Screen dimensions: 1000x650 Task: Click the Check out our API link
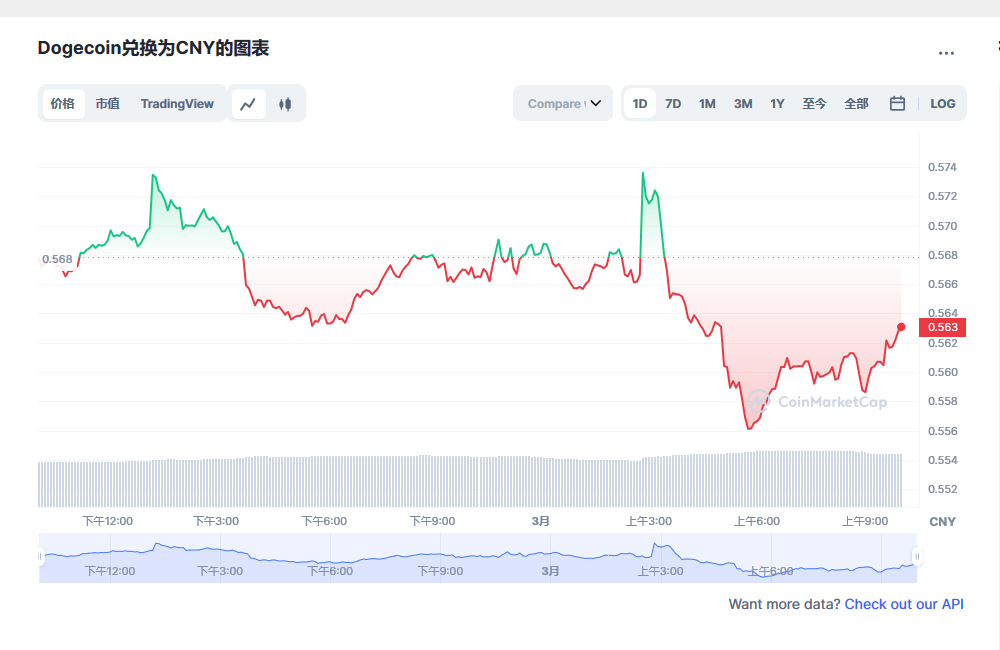[x=903, y=604]
